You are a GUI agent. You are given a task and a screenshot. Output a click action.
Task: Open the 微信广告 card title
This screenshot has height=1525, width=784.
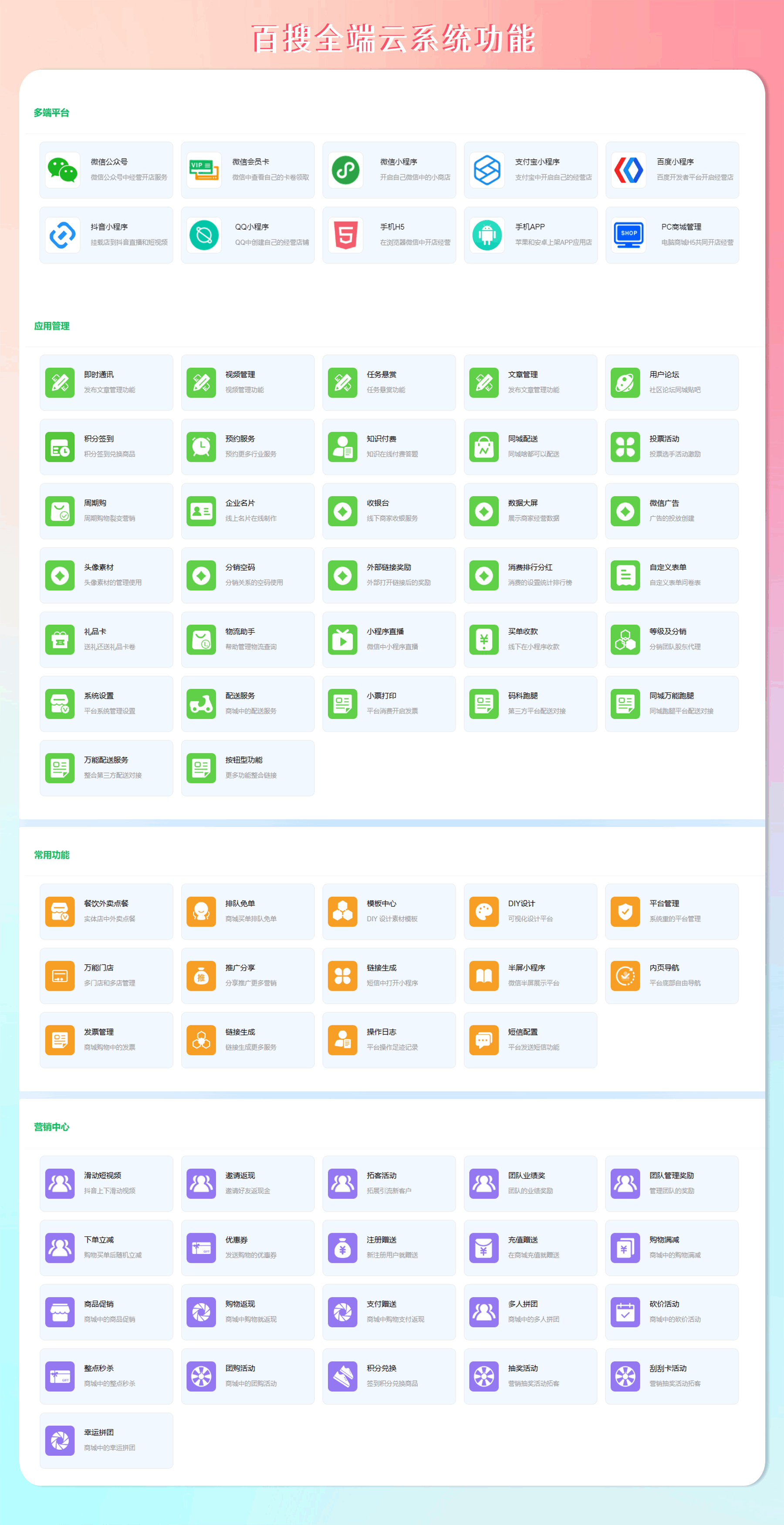click(x=665, y=503)
